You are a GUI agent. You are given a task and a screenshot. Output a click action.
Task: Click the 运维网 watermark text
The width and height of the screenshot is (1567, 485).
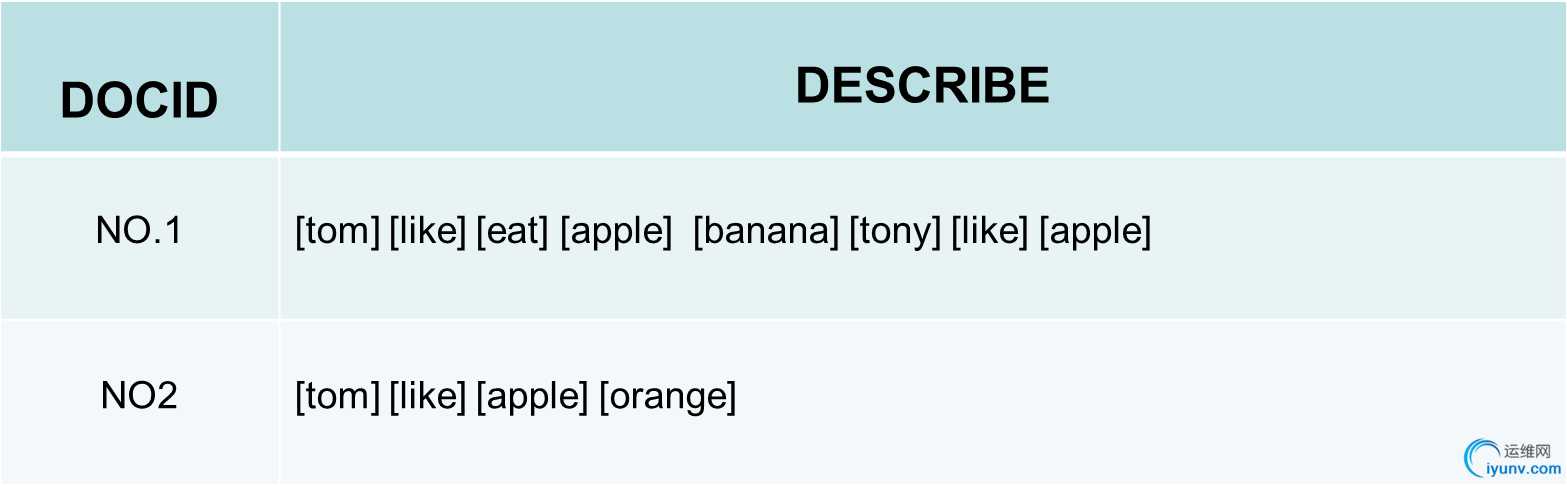(1527, 451)
